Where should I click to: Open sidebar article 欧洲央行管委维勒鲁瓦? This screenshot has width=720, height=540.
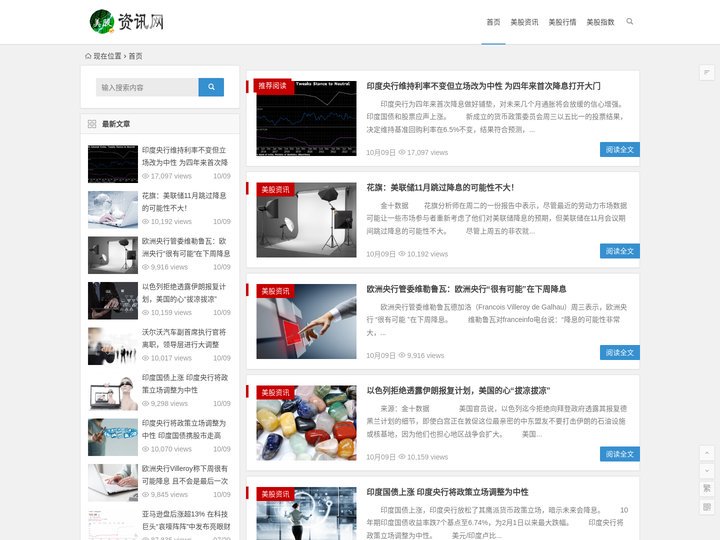(x=186, y=247)
